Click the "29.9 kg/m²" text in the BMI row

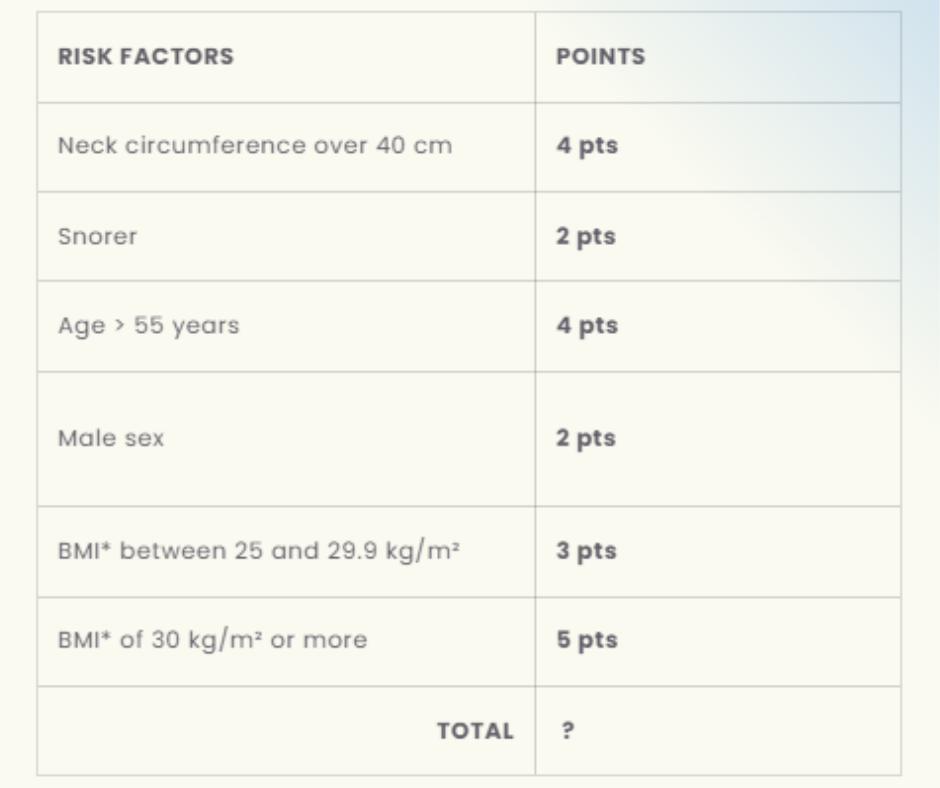click(x=392, y=551)
